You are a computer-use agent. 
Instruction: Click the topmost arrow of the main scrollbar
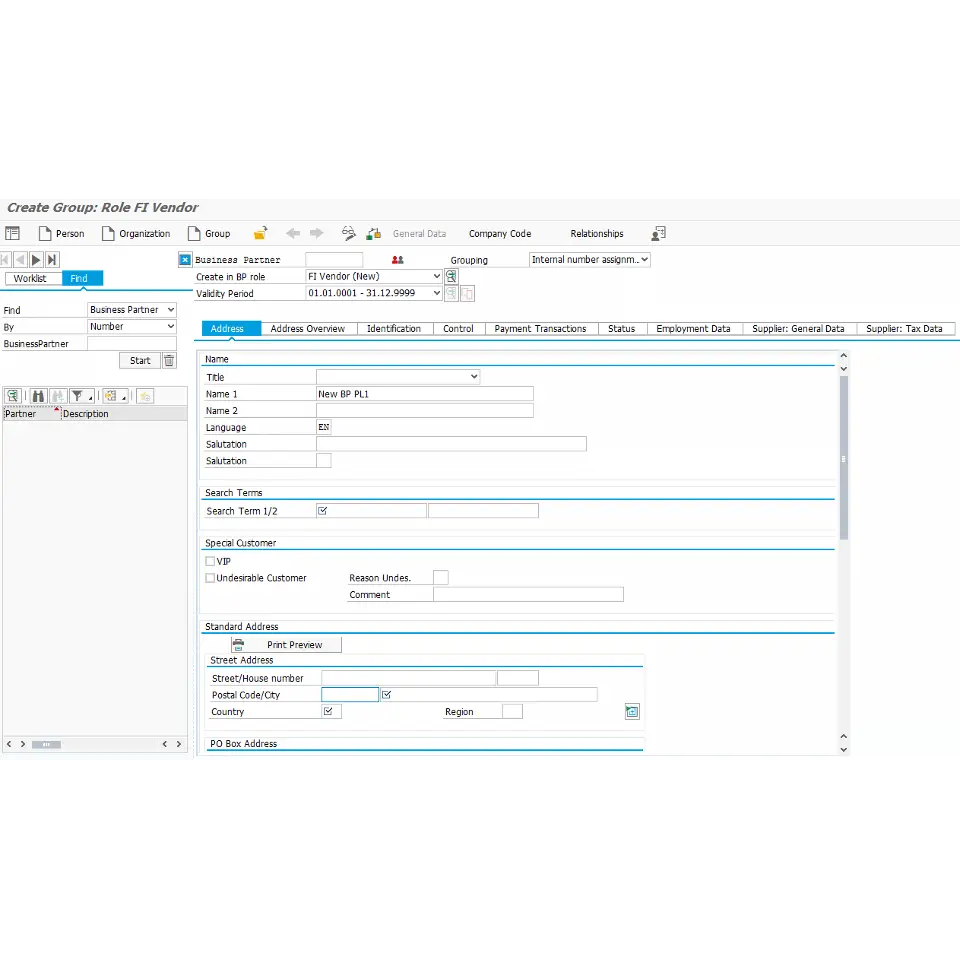click(x=844, y=356)
